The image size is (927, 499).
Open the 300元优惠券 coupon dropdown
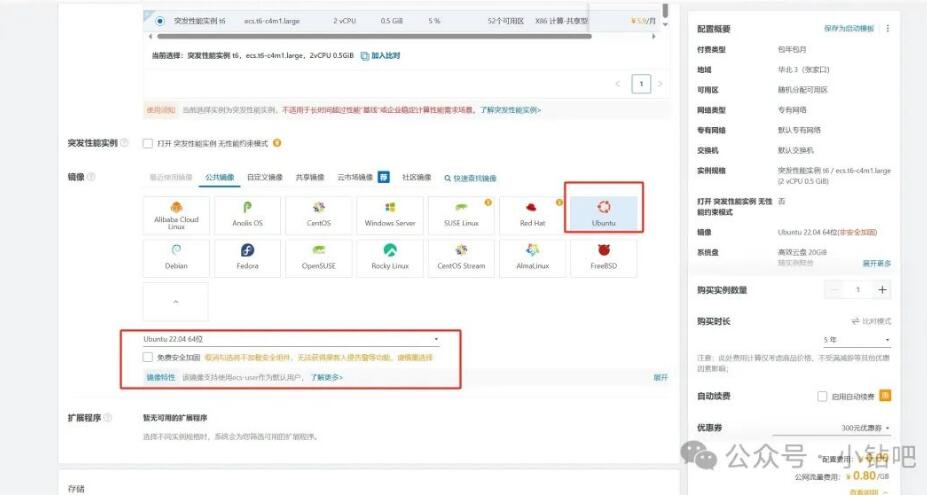tap(831, 428)
